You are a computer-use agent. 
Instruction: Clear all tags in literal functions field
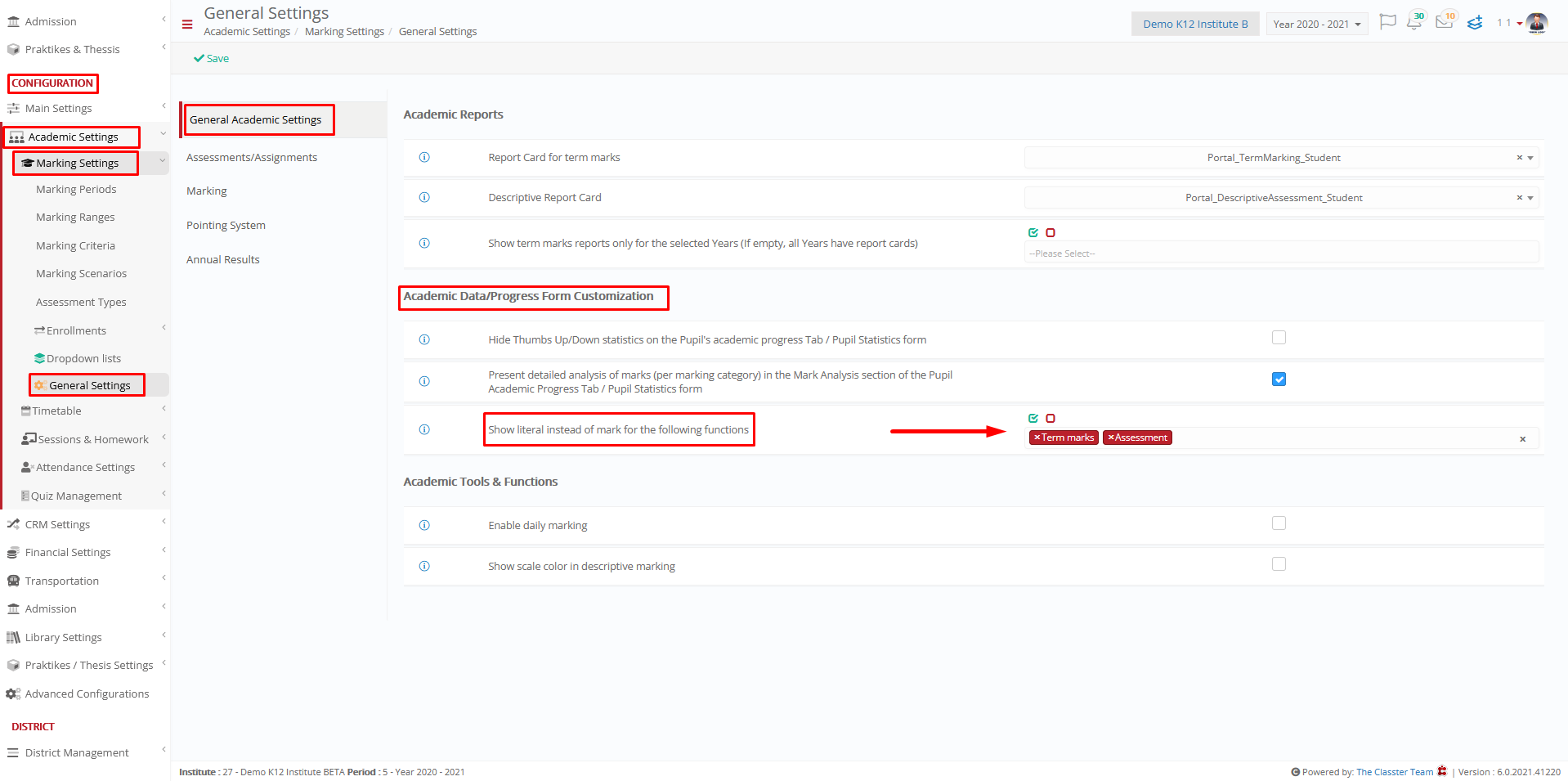coord(1522,439)
